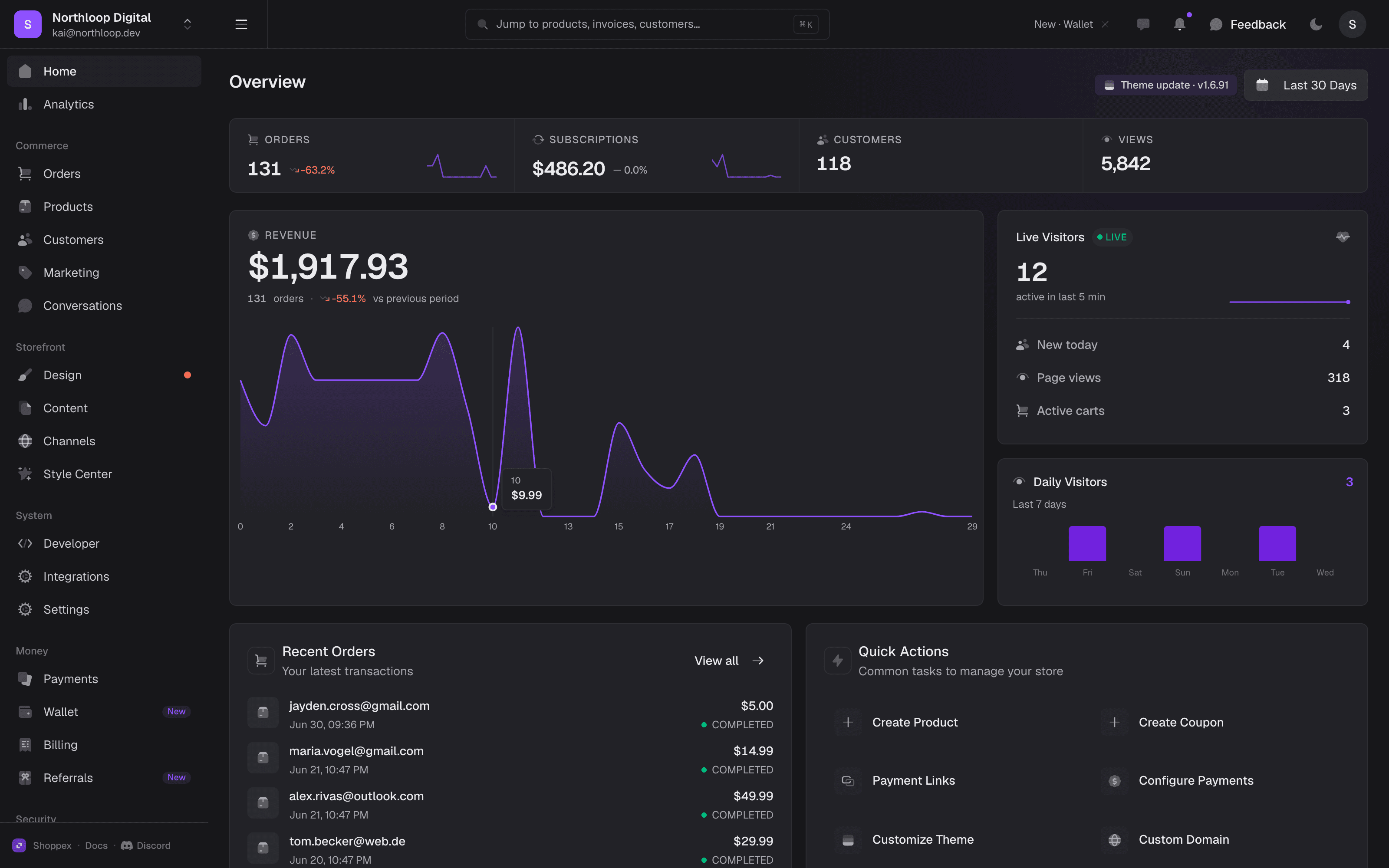Image resolution: width=1389 pixels, height=868 pixels.
Task: Open the user avatar S menu
Action: tap(1352, 24)
